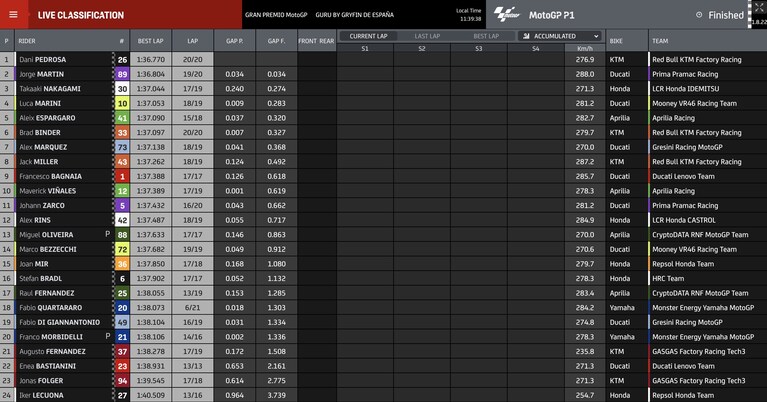Image resolution: width=767 pixels, height=402 pixels.
Task: Switch to the LAST LAP tab
Action: tap(427, 36)
